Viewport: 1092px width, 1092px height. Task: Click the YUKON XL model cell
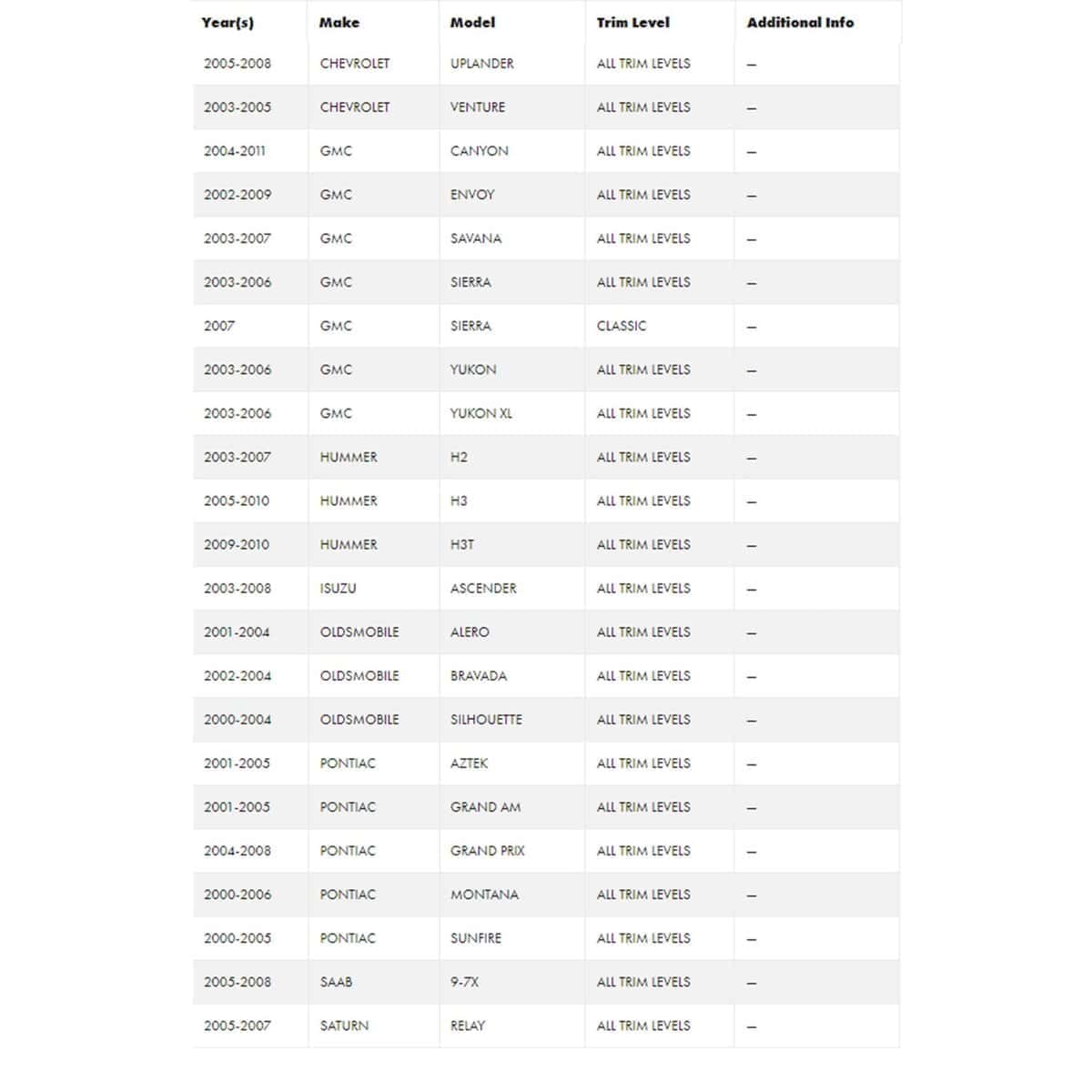tap(480, 413)
